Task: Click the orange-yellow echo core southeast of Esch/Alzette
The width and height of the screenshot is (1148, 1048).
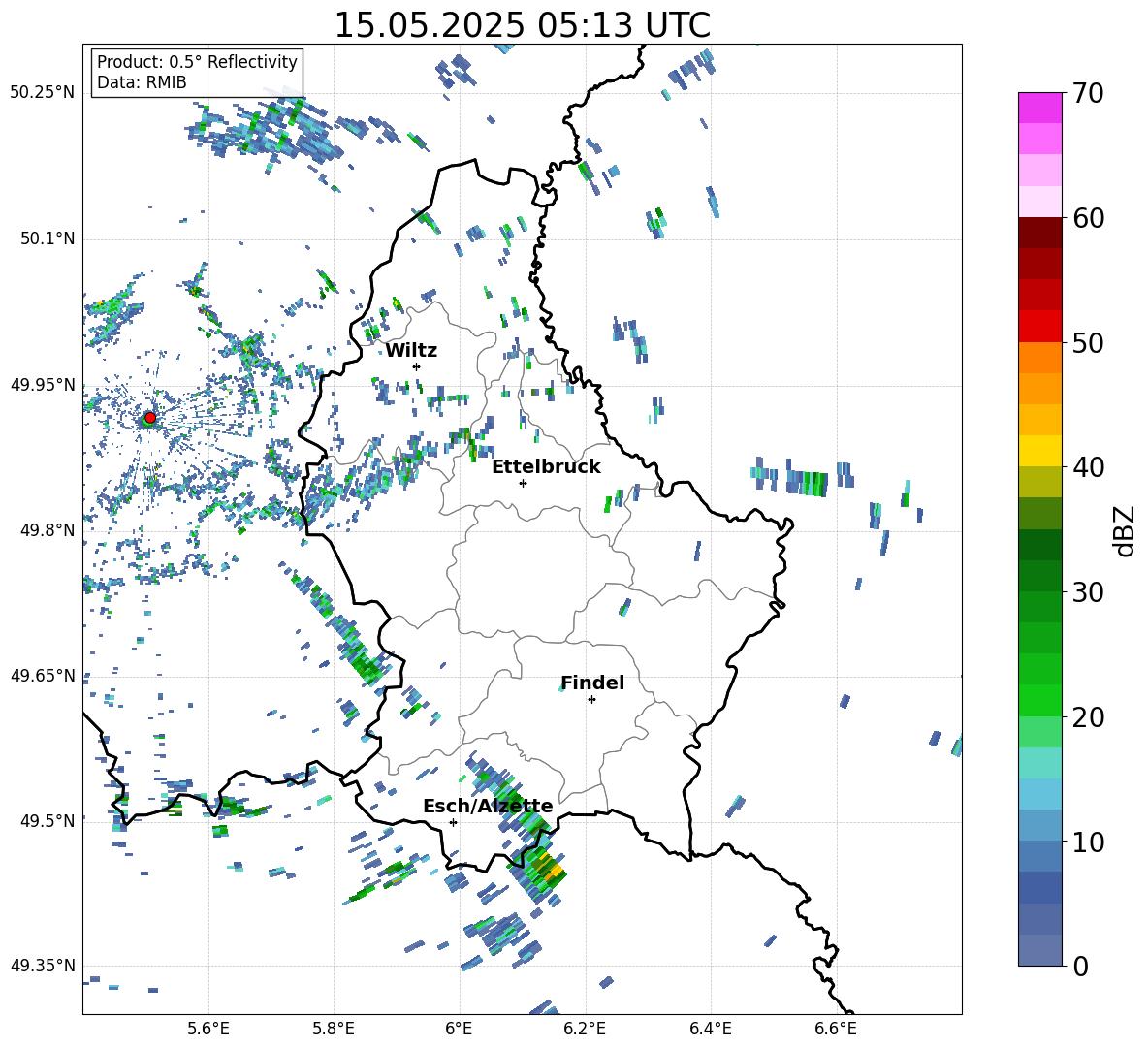Action: point(555,871)
